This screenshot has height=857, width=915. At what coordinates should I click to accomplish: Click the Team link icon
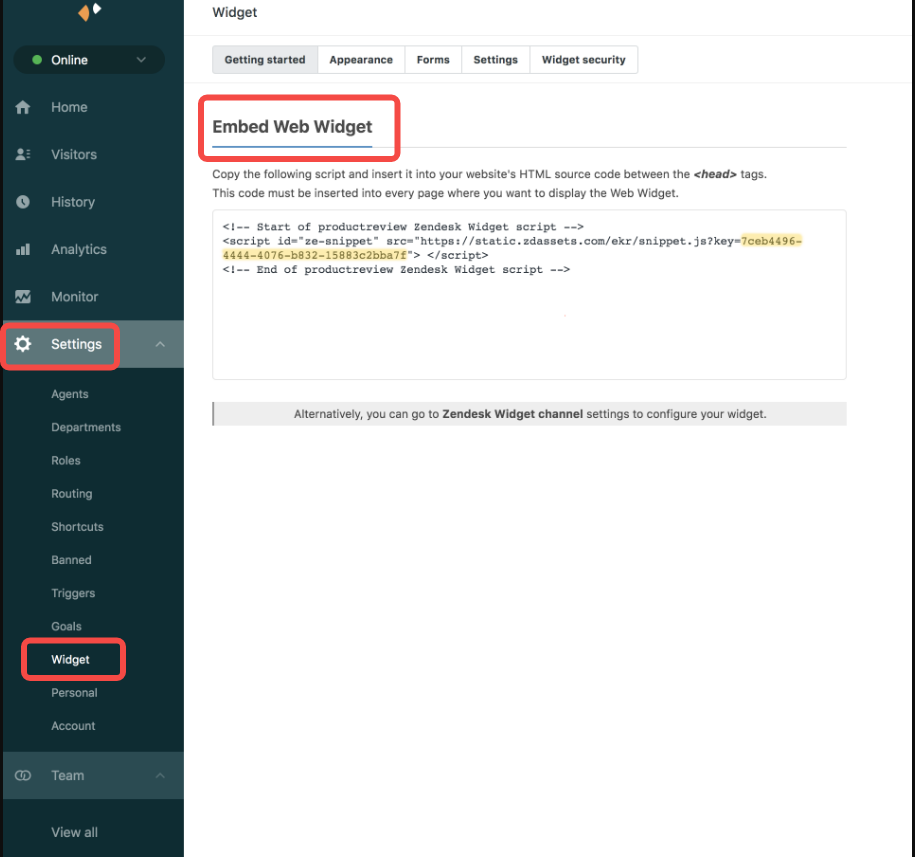tap(23, 775)
